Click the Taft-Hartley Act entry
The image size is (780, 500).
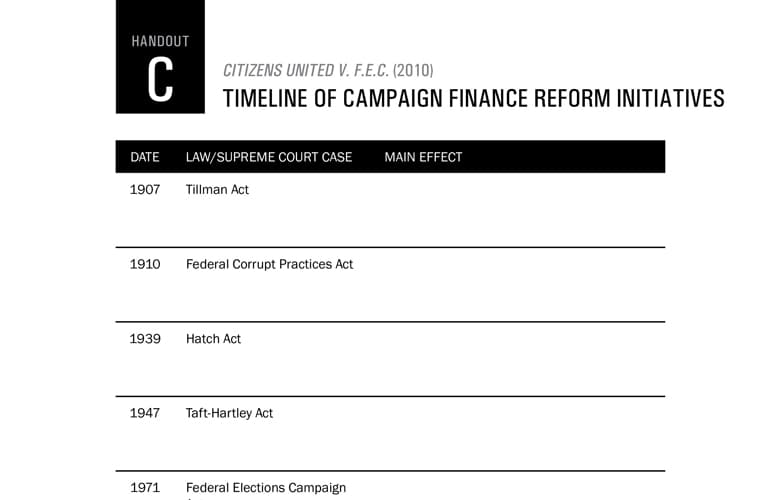coord(229,413)
